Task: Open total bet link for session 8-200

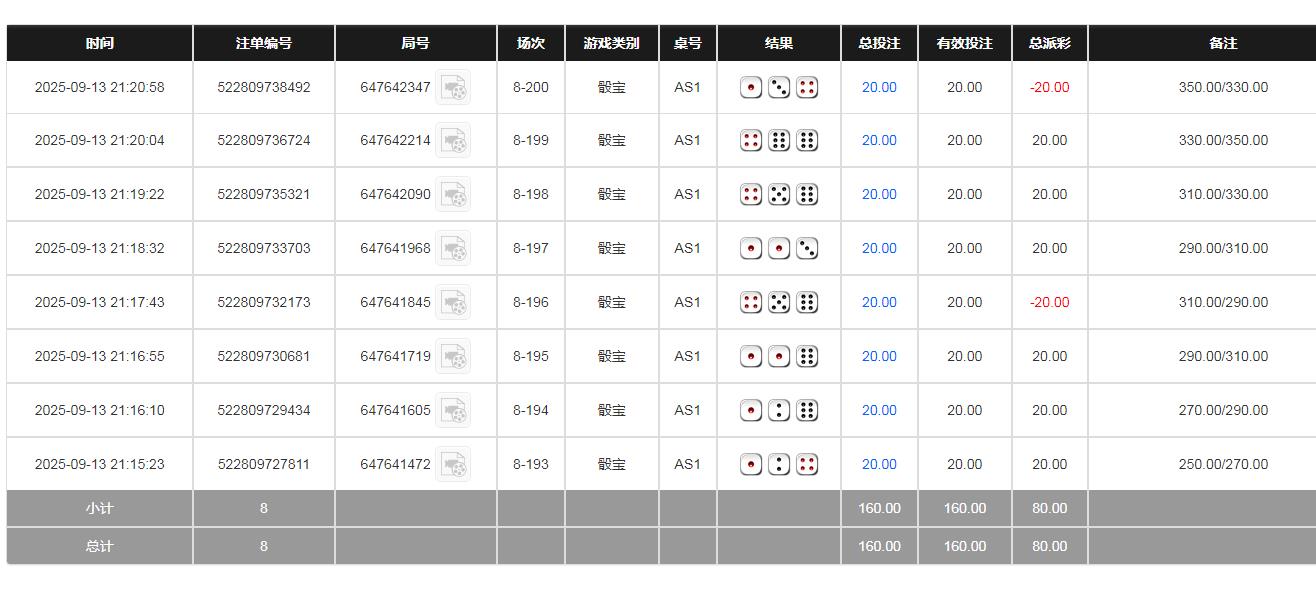Action: click(x=879, y=88)
